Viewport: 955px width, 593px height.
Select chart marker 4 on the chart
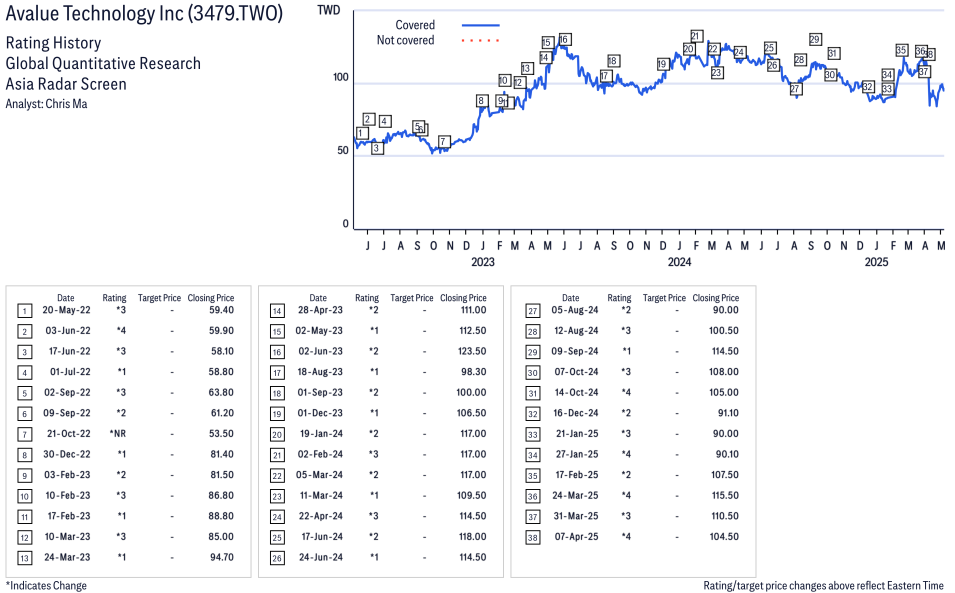click(x=384, y=121)
